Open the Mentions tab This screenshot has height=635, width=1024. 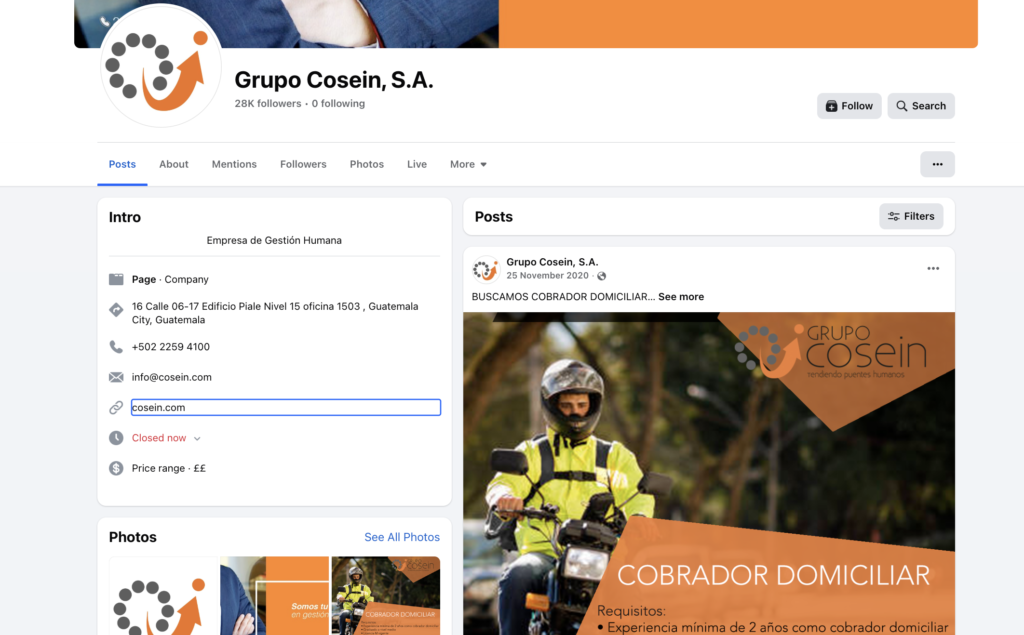click(x=234, y=163)
